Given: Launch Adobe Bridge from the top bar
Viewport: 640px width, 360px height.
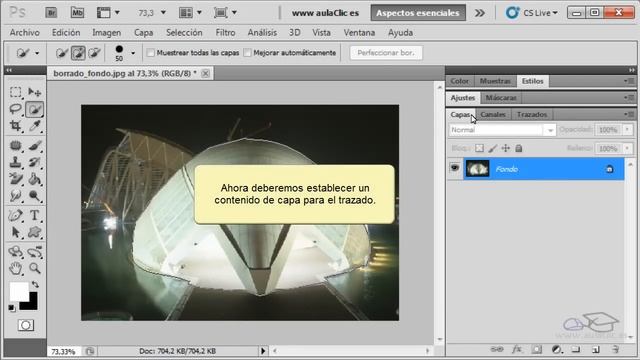Looking at the screenshot, I should point(51,13).
